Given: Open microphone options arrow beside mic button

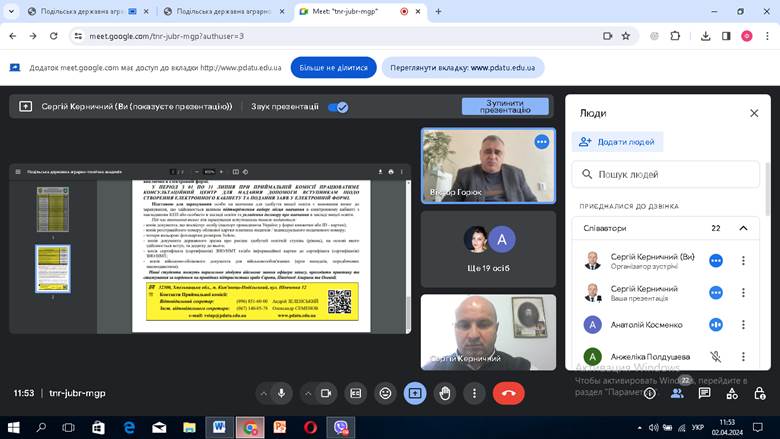Looking at the screenshot, I should [264, 393].
